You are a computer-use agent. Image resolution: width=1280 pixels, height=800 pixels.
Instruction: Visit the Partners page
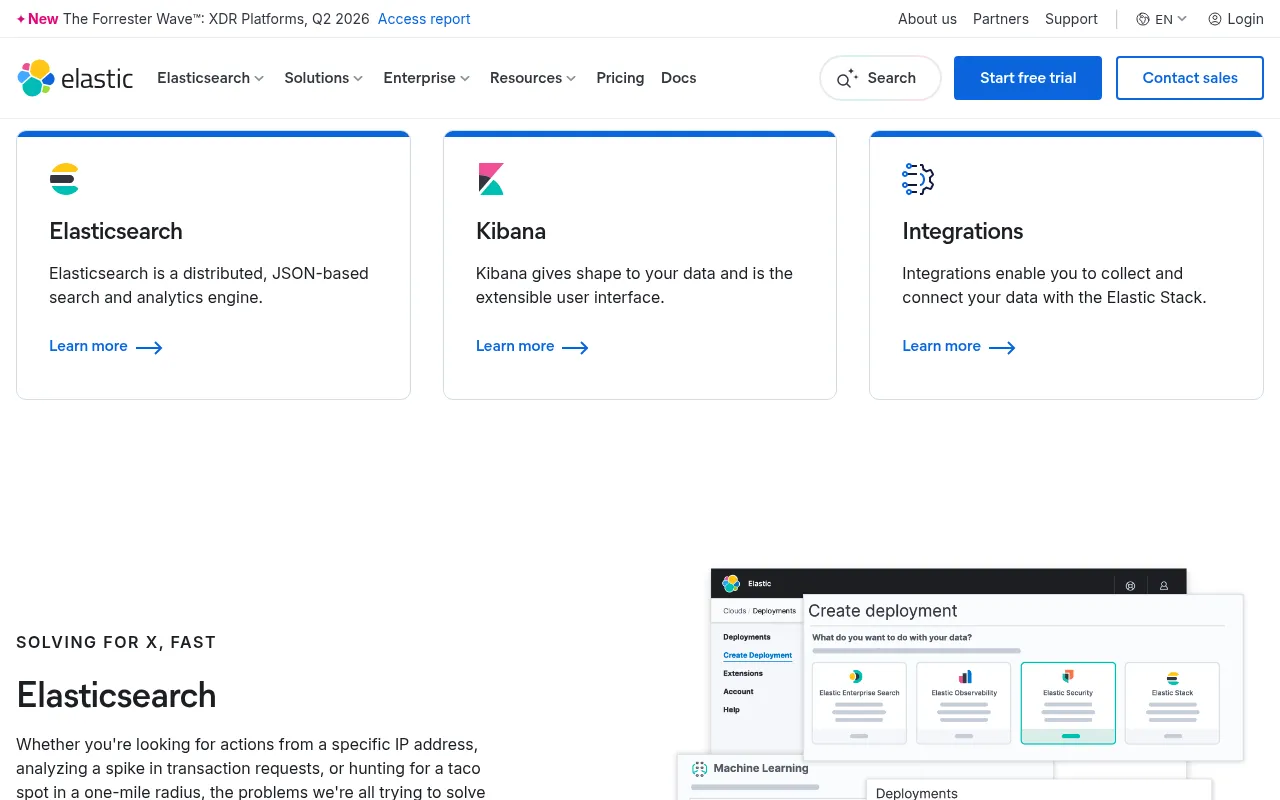[x=1001, y=19]
